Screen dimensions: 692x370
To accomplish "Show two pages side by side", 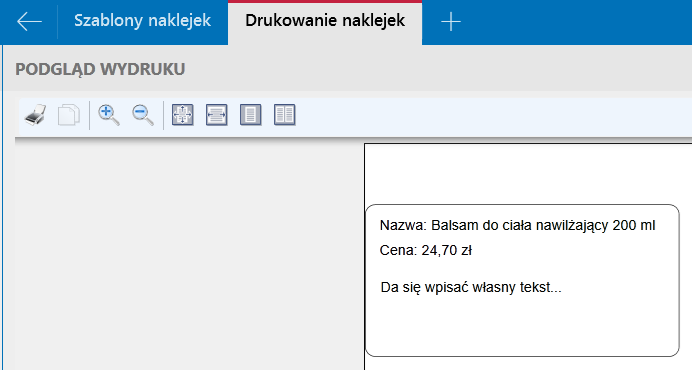I will 285,115.
